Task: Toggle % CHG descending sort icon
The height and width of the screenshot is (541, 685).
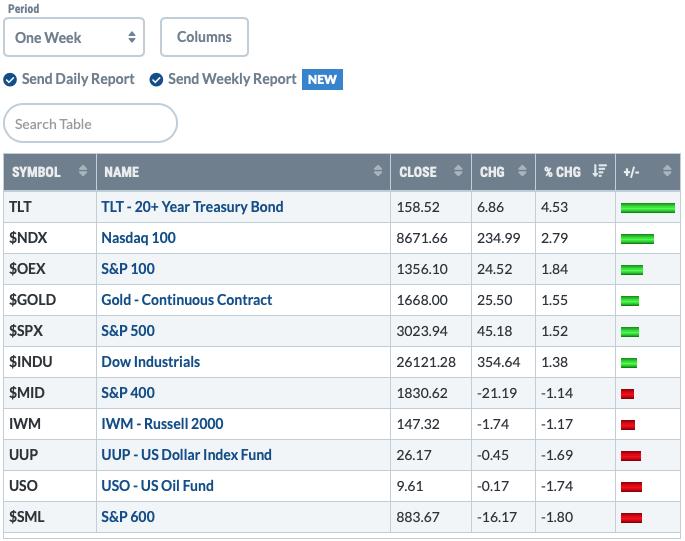Action: [x=599, y=171]
